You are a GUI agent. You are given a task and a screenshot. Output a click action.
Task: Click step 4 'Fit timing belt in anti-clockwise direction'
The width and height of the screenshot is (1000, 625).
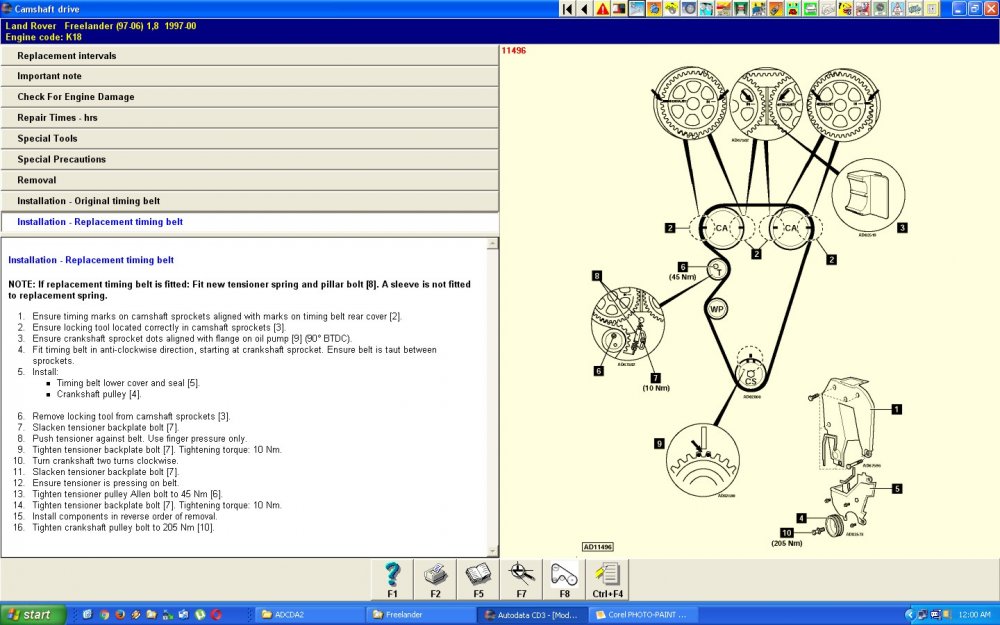point(235,355)
